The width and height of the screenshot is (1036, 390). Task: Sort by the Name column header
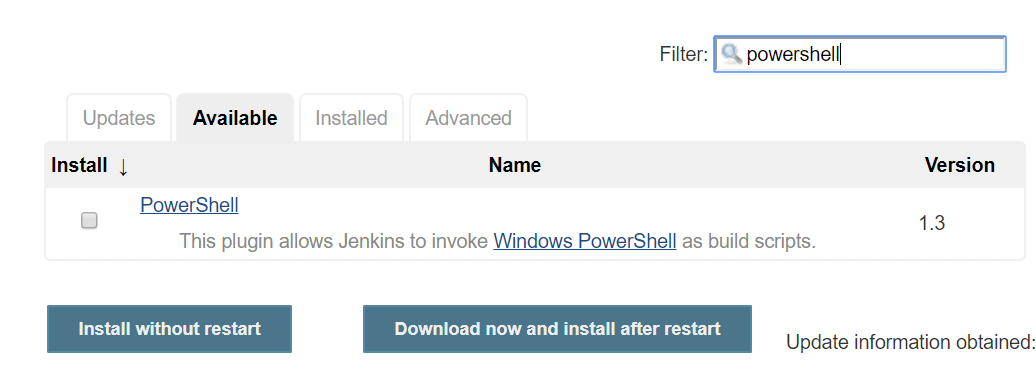tap(515, 165)
